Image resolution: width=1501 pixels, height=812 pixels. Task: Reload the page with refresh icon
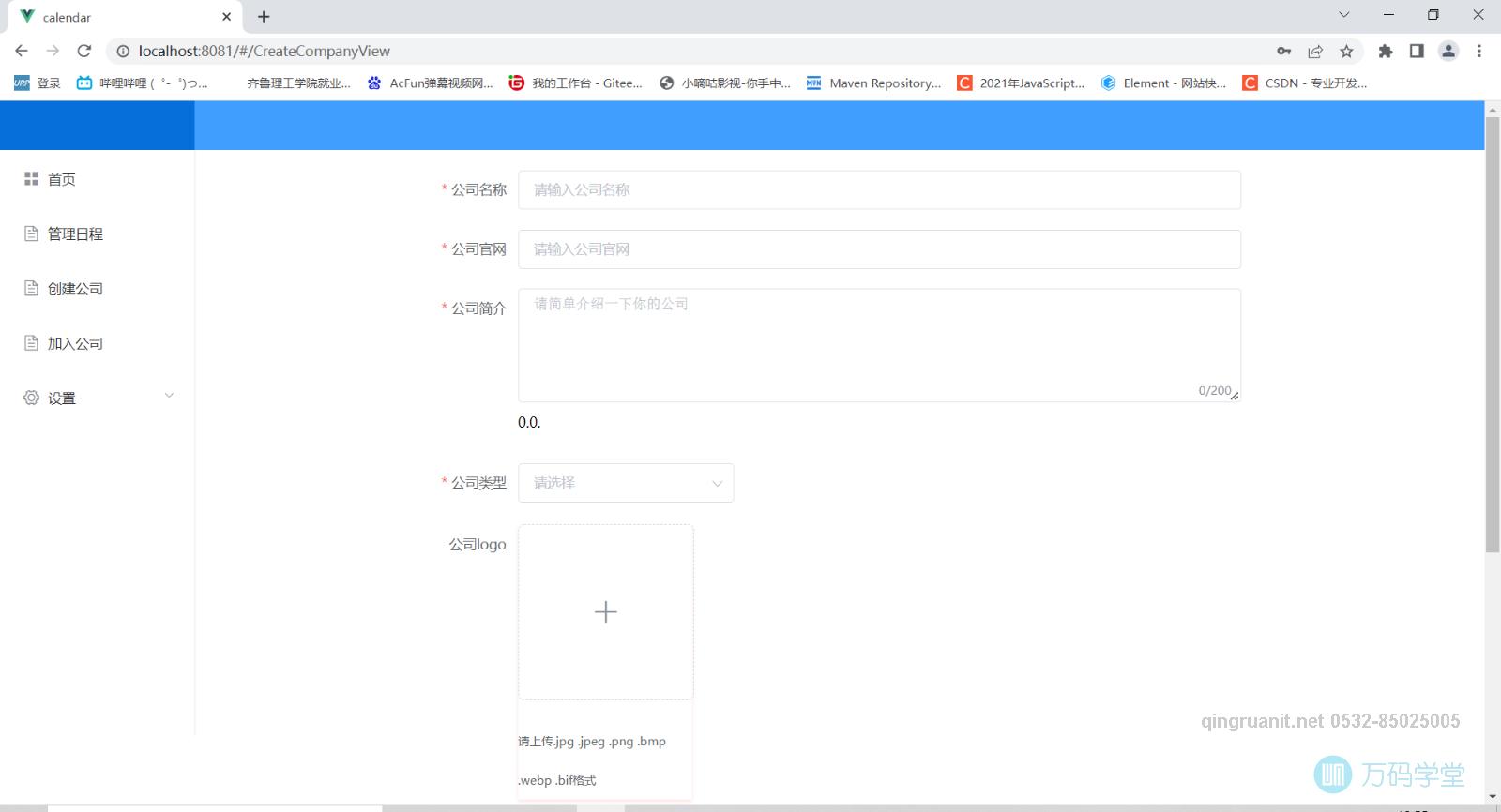[x=84, y=51]
